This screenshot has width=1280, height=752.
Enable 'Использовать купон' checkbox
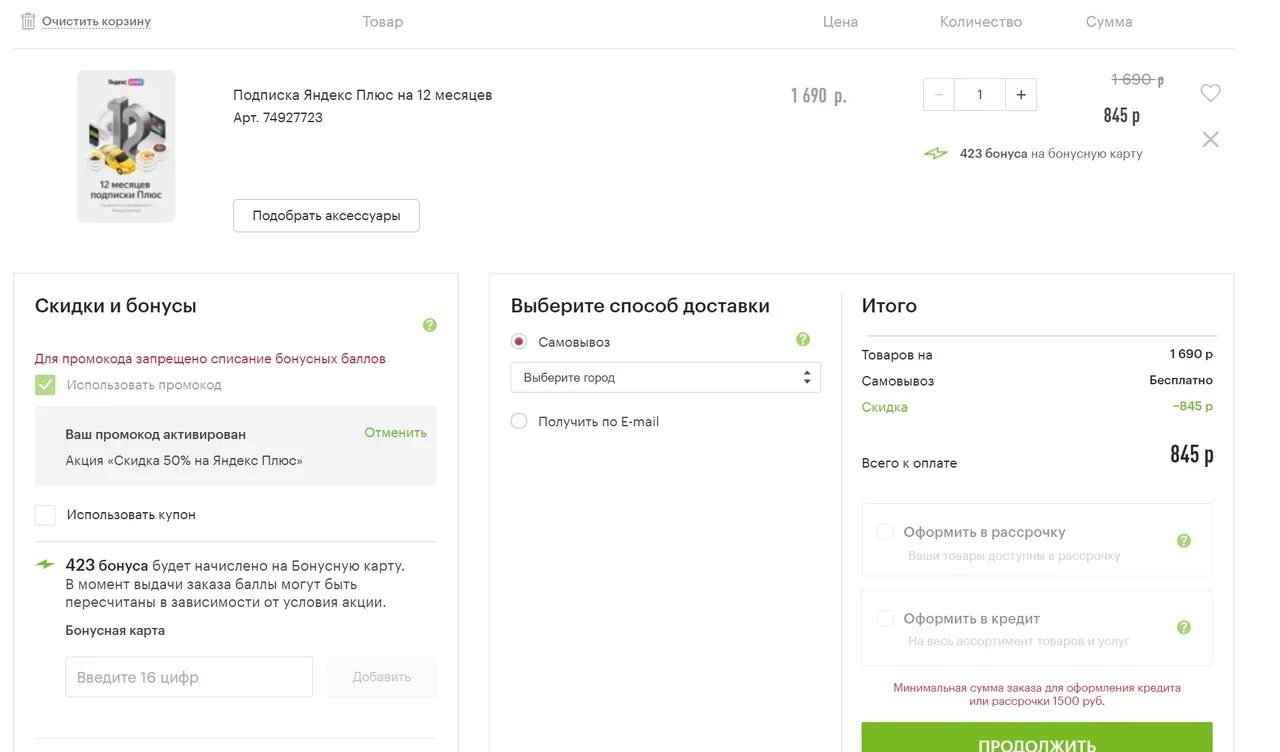coord(45,515)
